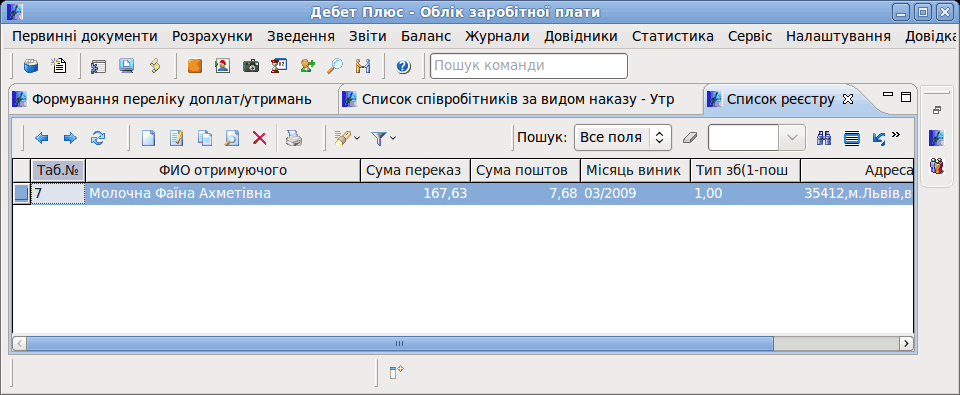This screenshot has width=960, height=395.
Task: Maximize the editor tab panel
Action: pyautogui.click(x=906, y=97)
